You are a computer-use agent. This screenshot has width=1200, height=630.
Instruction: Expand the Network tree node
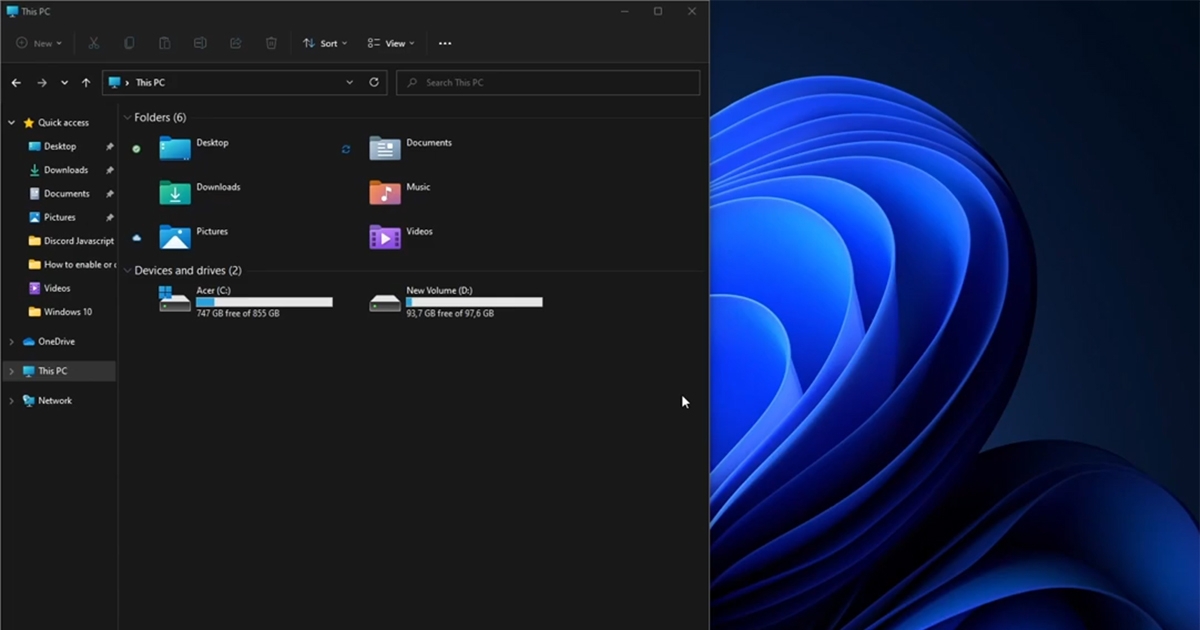(12, 401)
